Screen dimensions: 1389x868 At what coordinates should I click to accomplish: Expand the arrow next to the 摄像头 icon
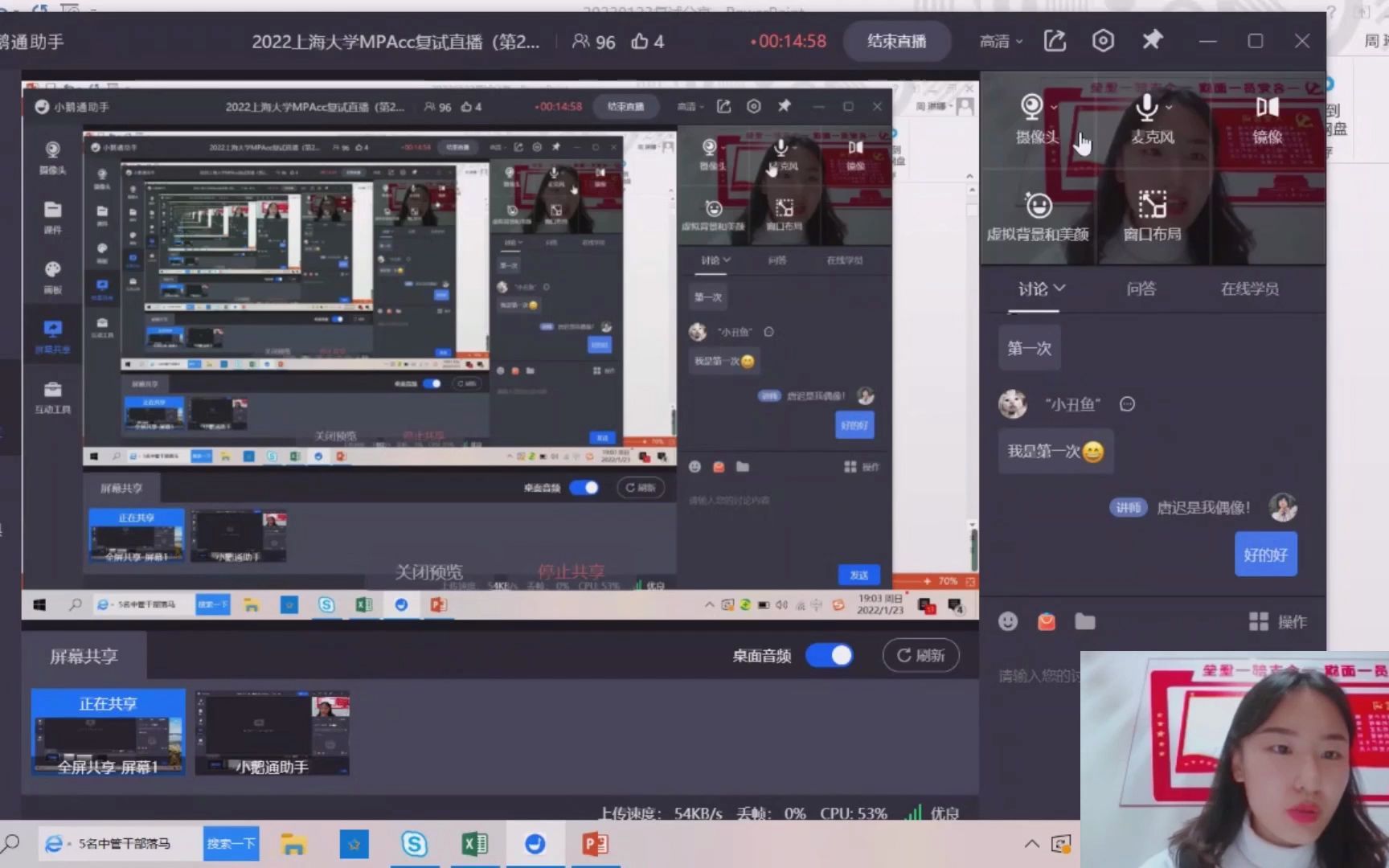(x=1054, y=107)
